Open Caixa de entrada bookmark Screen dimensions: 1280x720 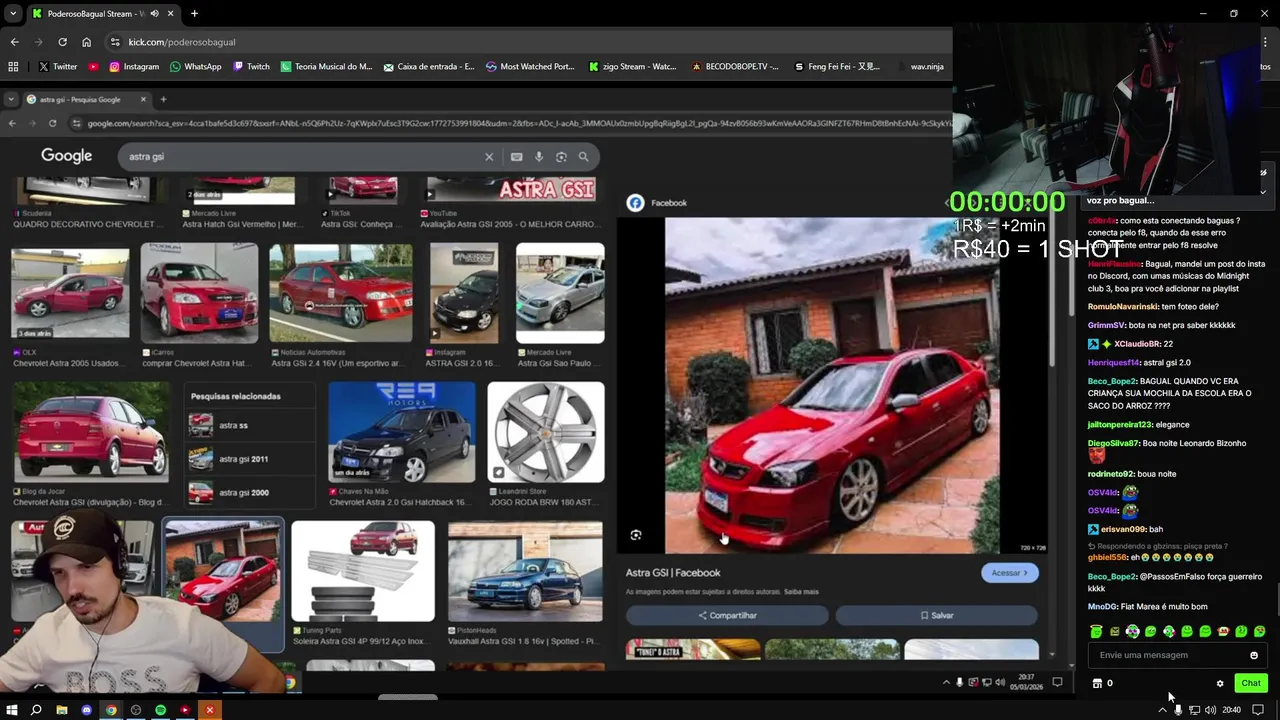(429, 67)
